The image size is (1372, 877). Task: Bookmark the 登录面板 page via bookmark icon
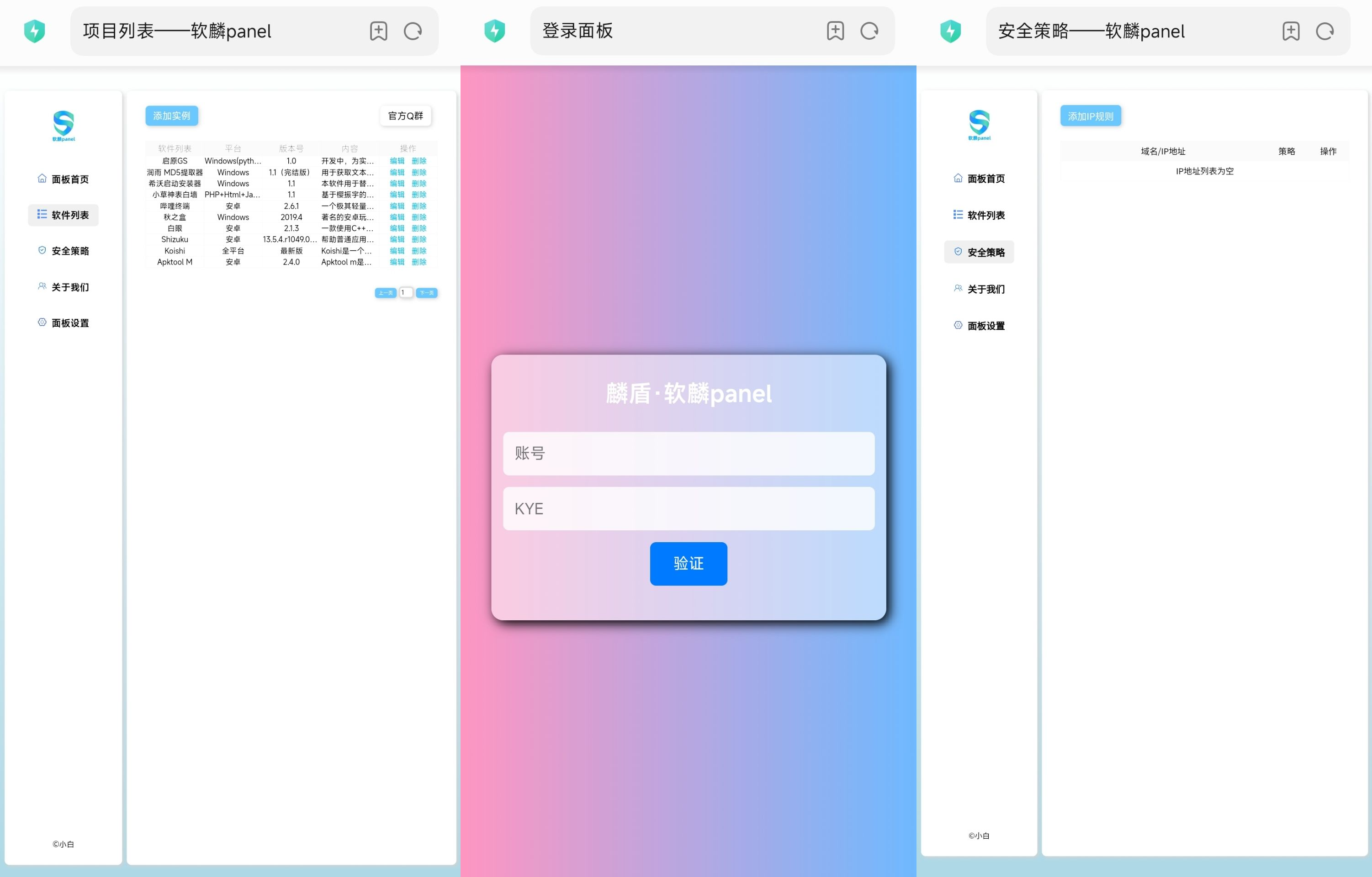(x=835, y=31)
